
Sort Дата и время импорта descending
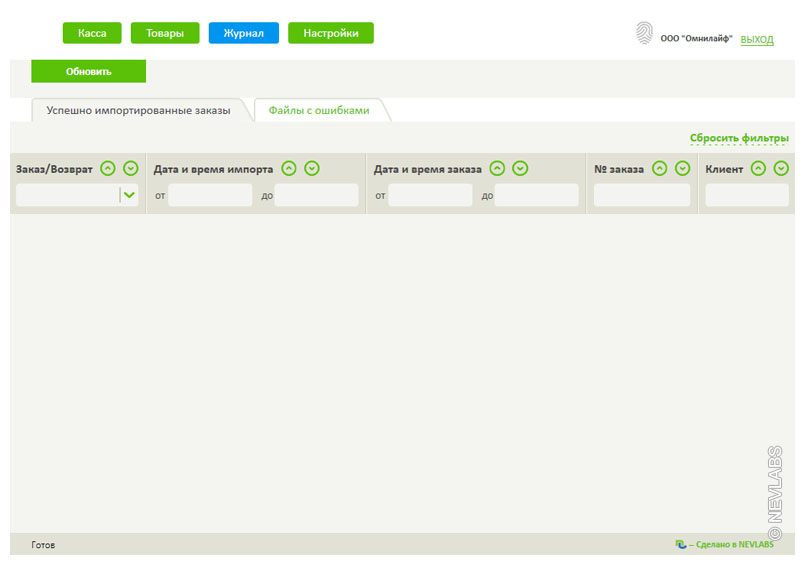312,169
